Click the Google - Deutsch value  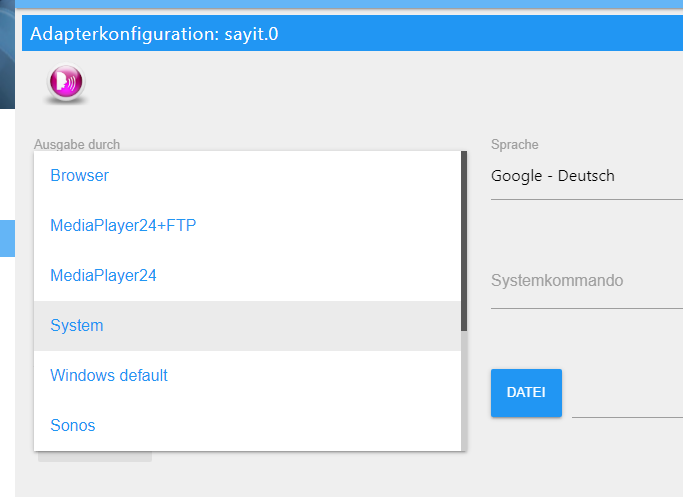tap(553, 177)
